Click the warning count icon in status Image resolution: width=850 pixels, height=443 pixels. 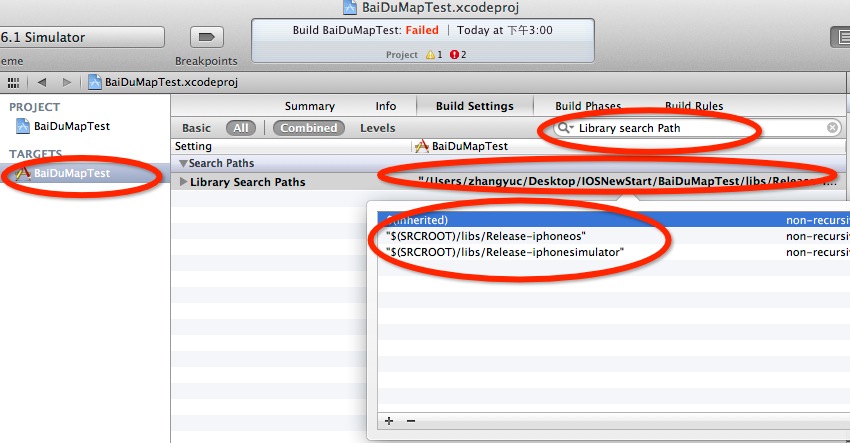[x=430, y=55]
